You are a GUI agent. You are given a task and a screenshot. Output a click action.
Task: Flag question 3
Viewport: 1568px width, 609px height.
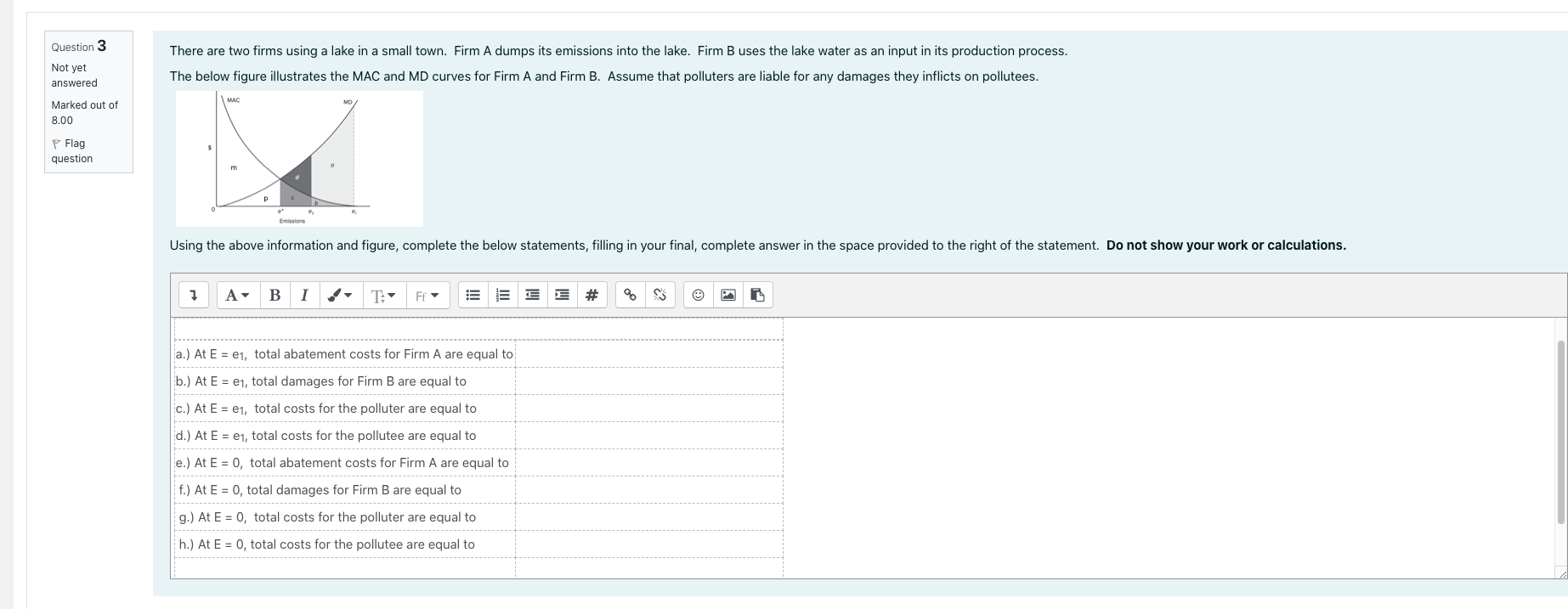pyautogui.click(x=71, y=151)
